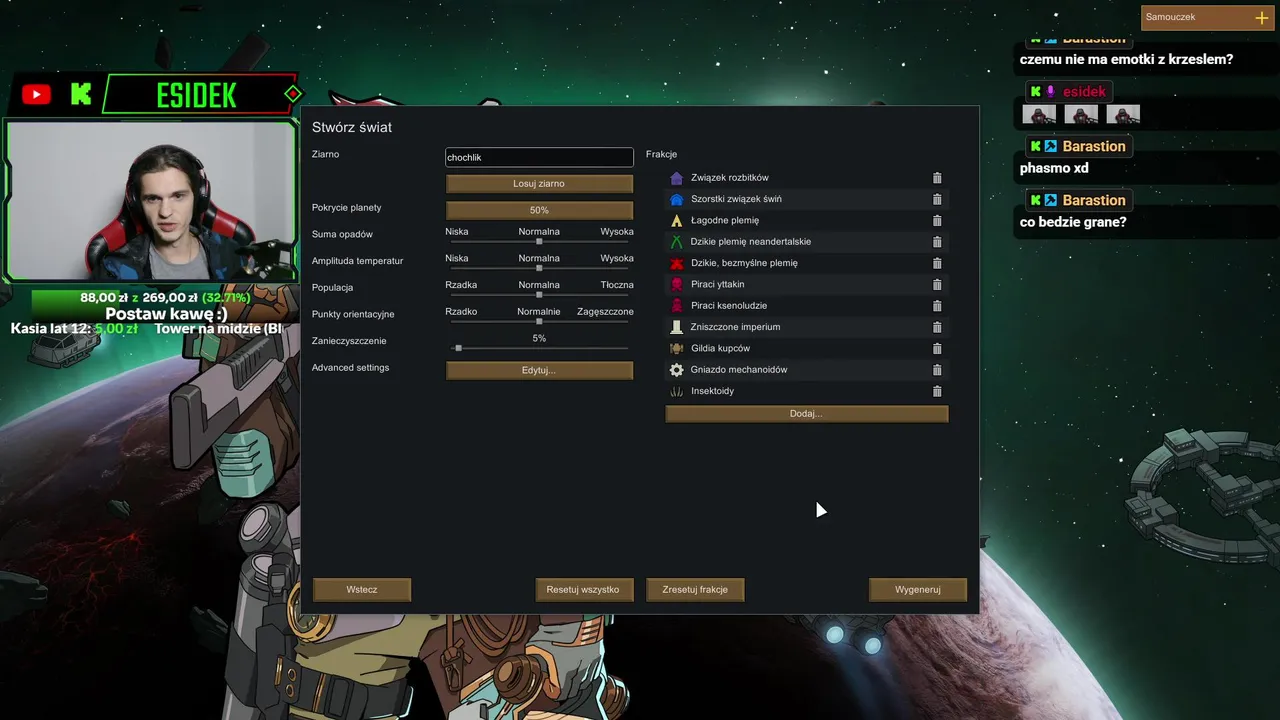Click Postaw kawę donation text
Viewport: 1280px width, 720px height.
click(x=166, y=314)
